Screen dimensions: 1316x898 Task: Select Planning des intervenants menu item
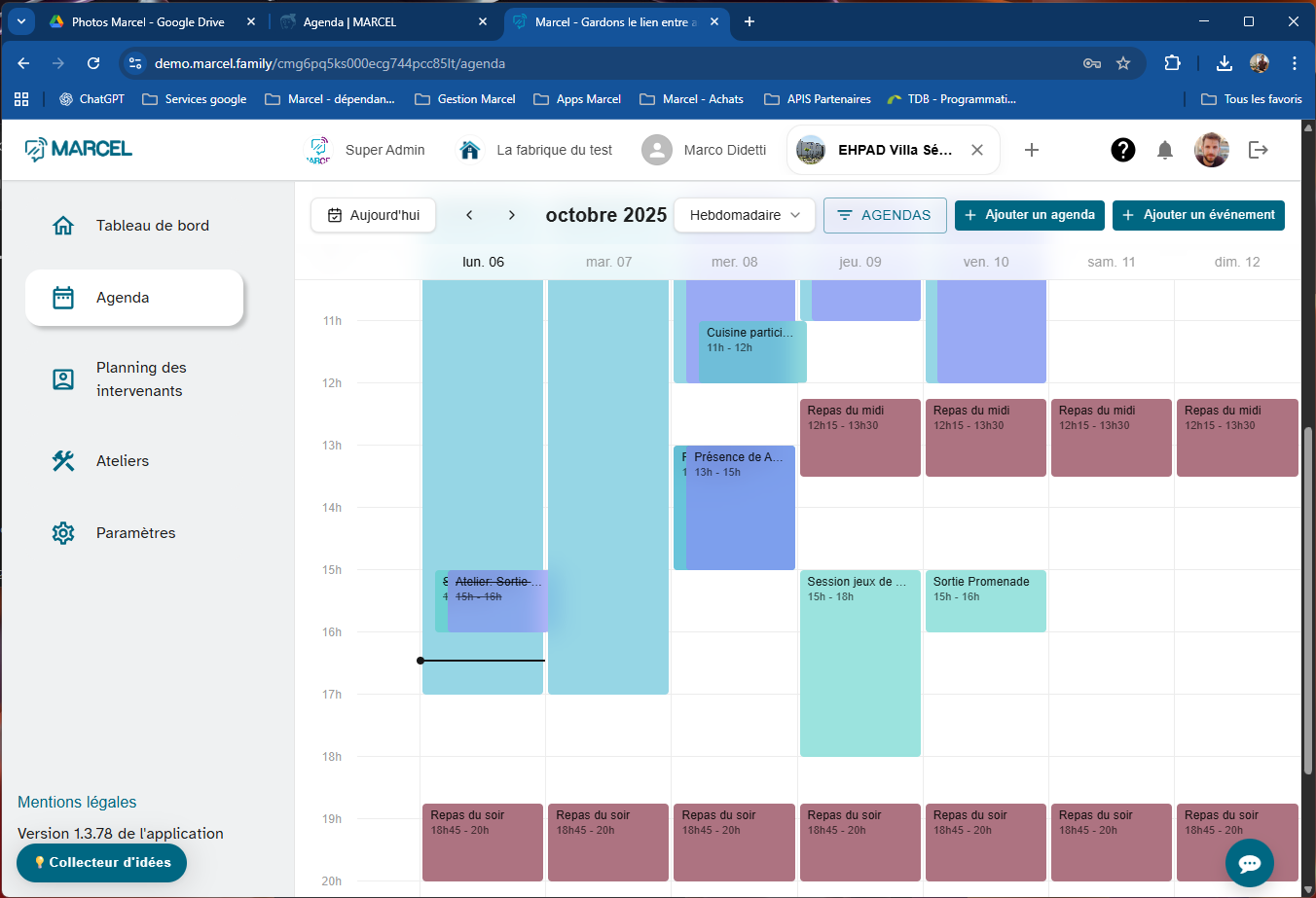[140, 379]
